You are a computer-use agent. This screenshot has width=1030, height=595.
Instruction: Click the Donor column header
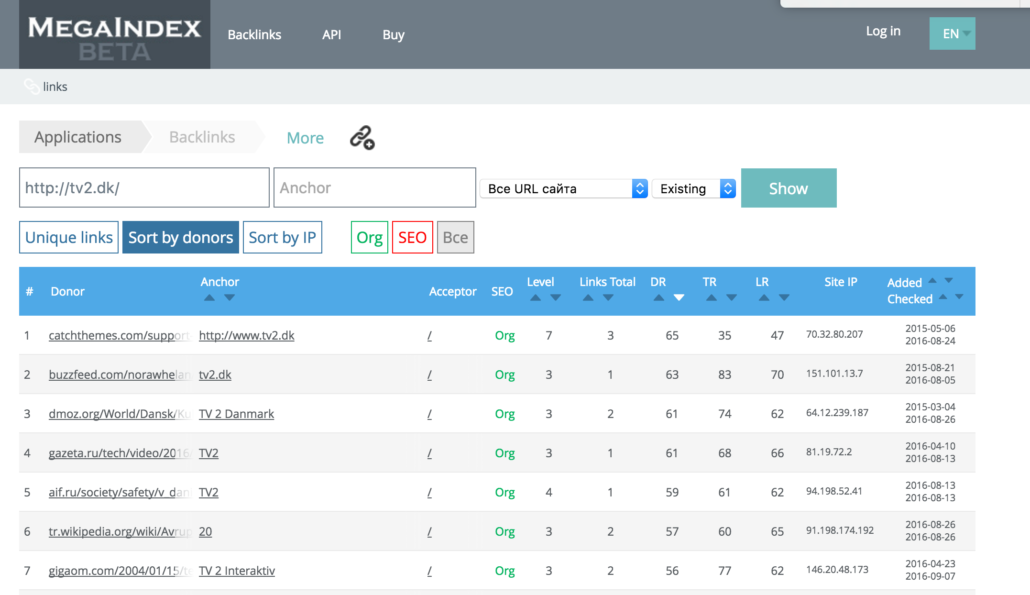tap(68, 292)
